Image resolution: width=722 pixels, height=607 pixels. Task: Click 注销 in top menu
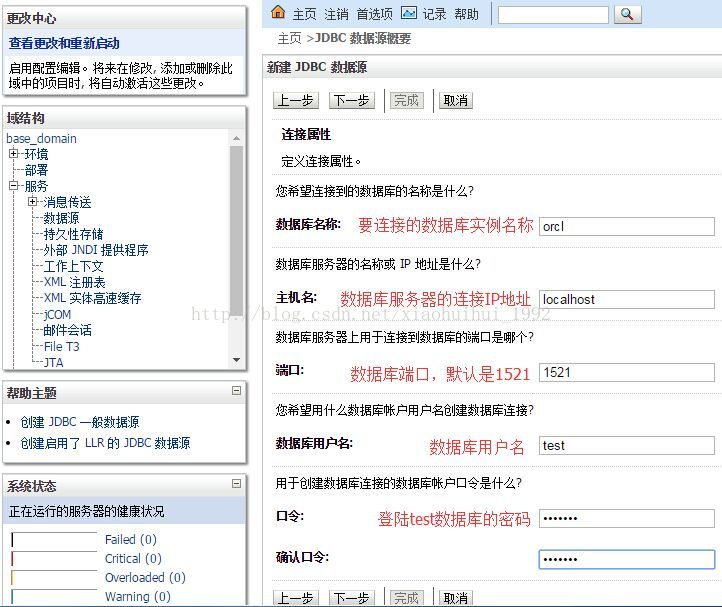click(336, 14)
